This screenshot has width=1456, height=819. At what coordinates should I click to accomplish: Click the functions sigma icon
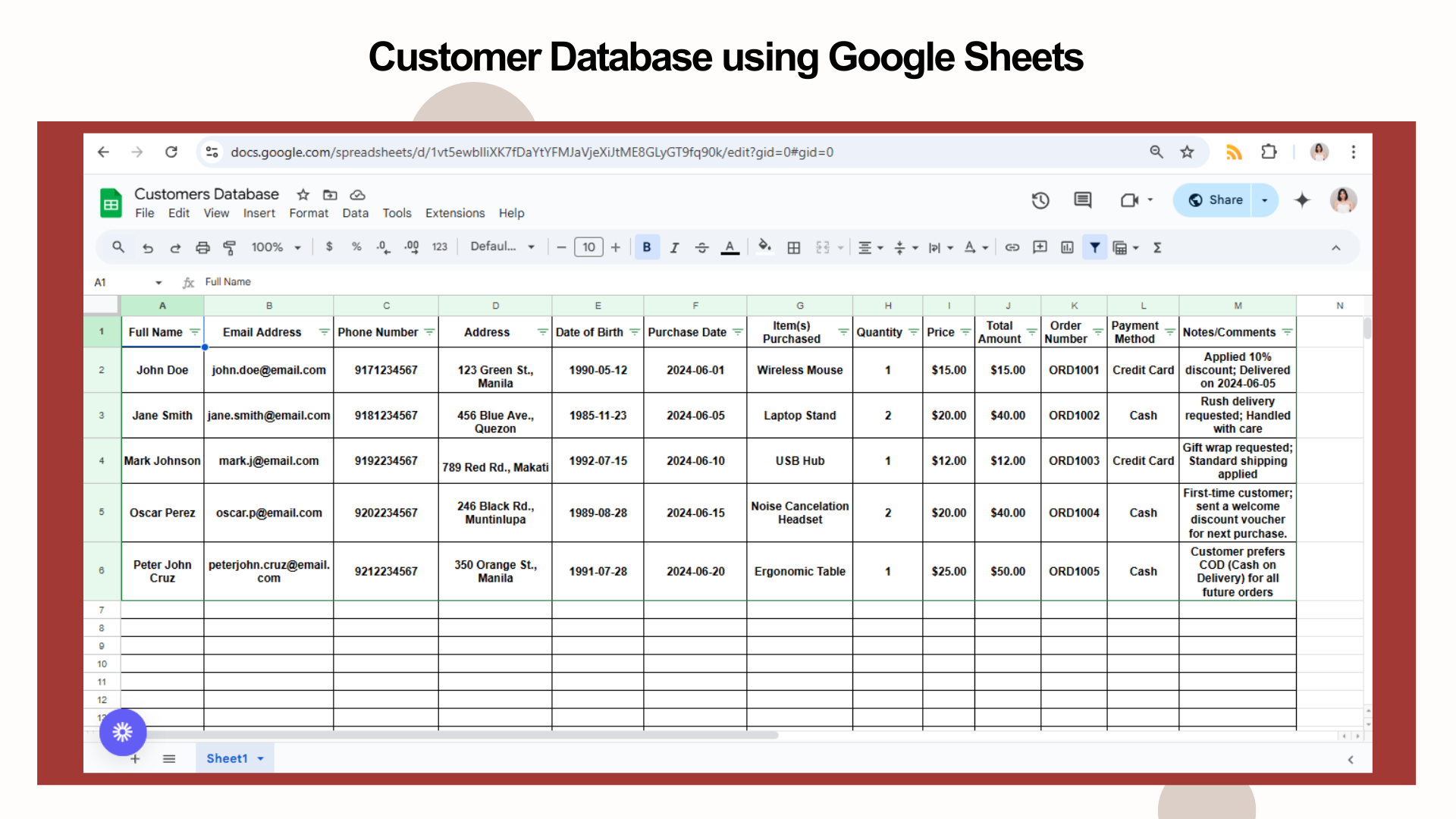[1157, 247]
